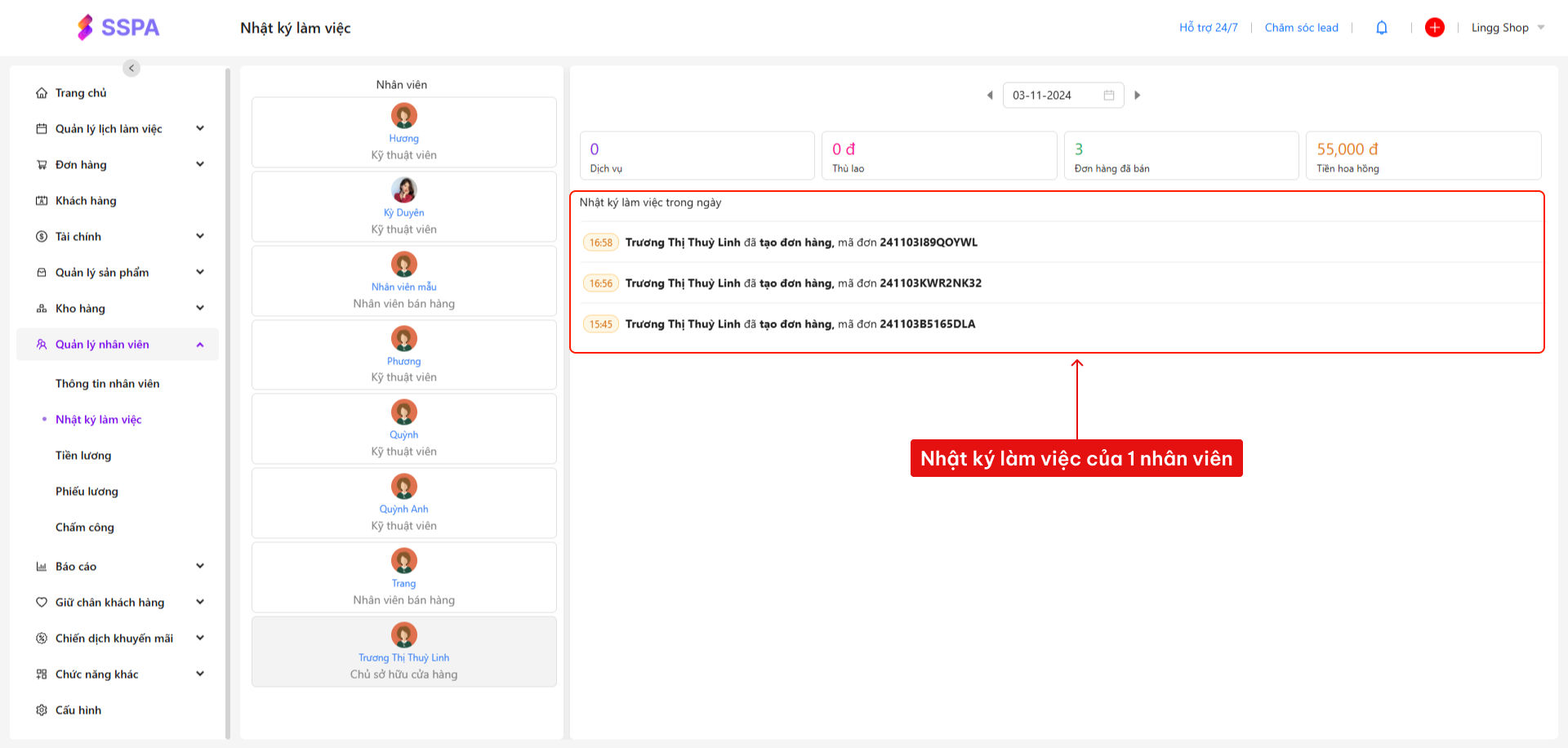Click the sidebar vertical scrollbar
This screenshot has width=1568, height=748.
228,403
